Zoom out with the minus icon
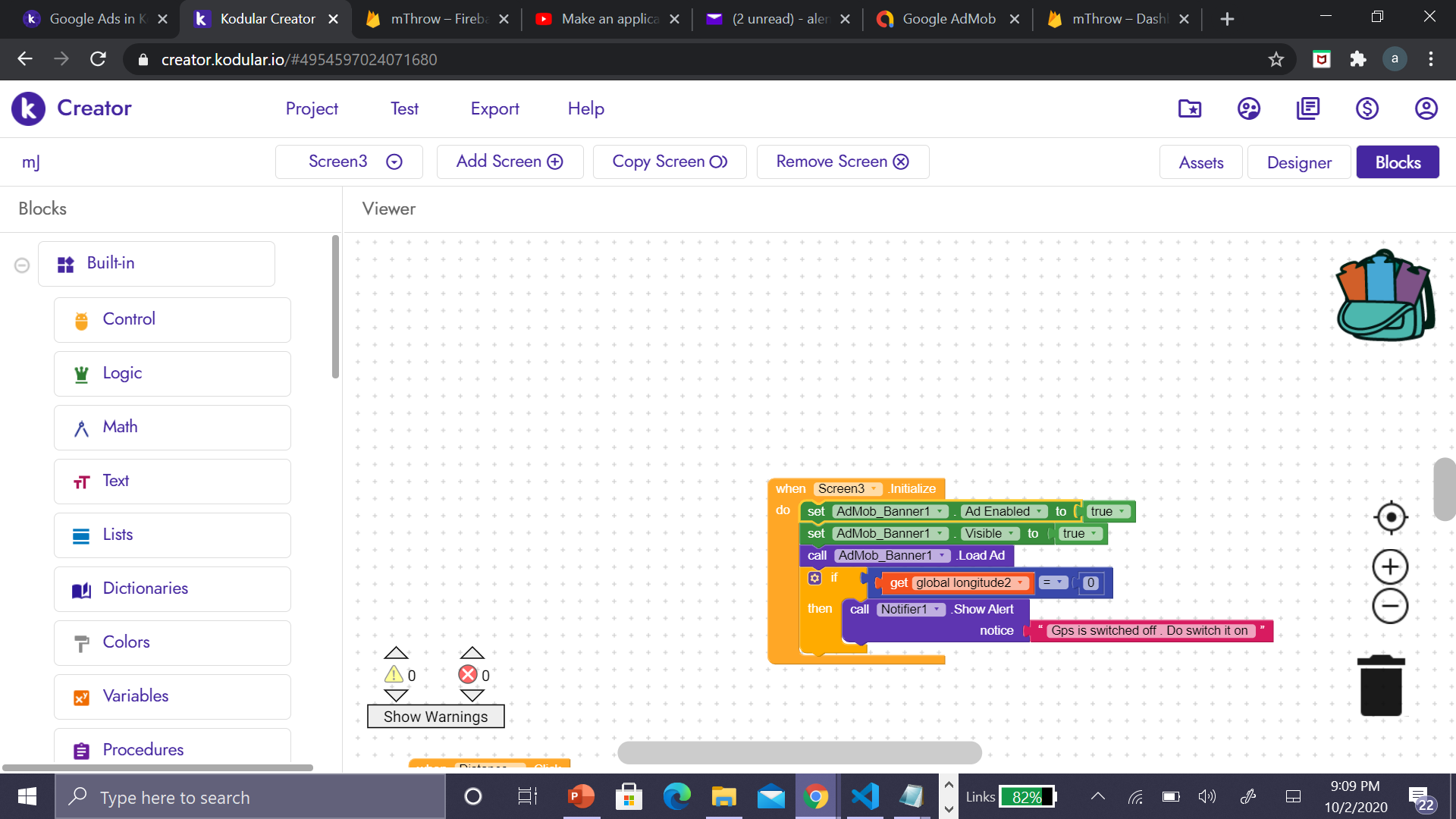Image resolution: width=1456 pixels, height=819 pixels. point(1390,606)
